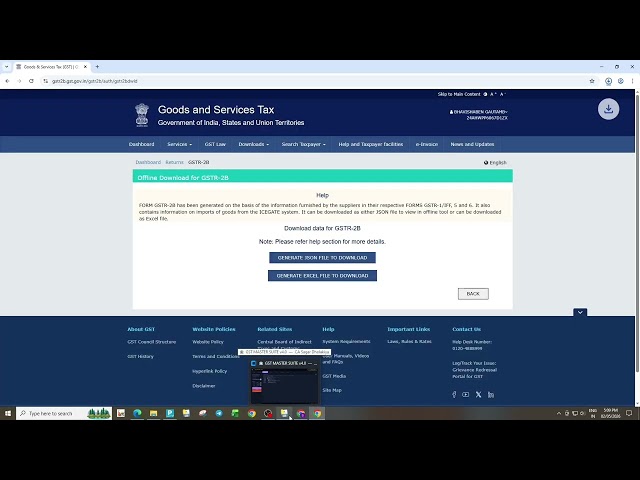The width and height of the screenshot is (640, 480).
Task: Reload the page with the refresh icon
Action: [x=31, y=81]
